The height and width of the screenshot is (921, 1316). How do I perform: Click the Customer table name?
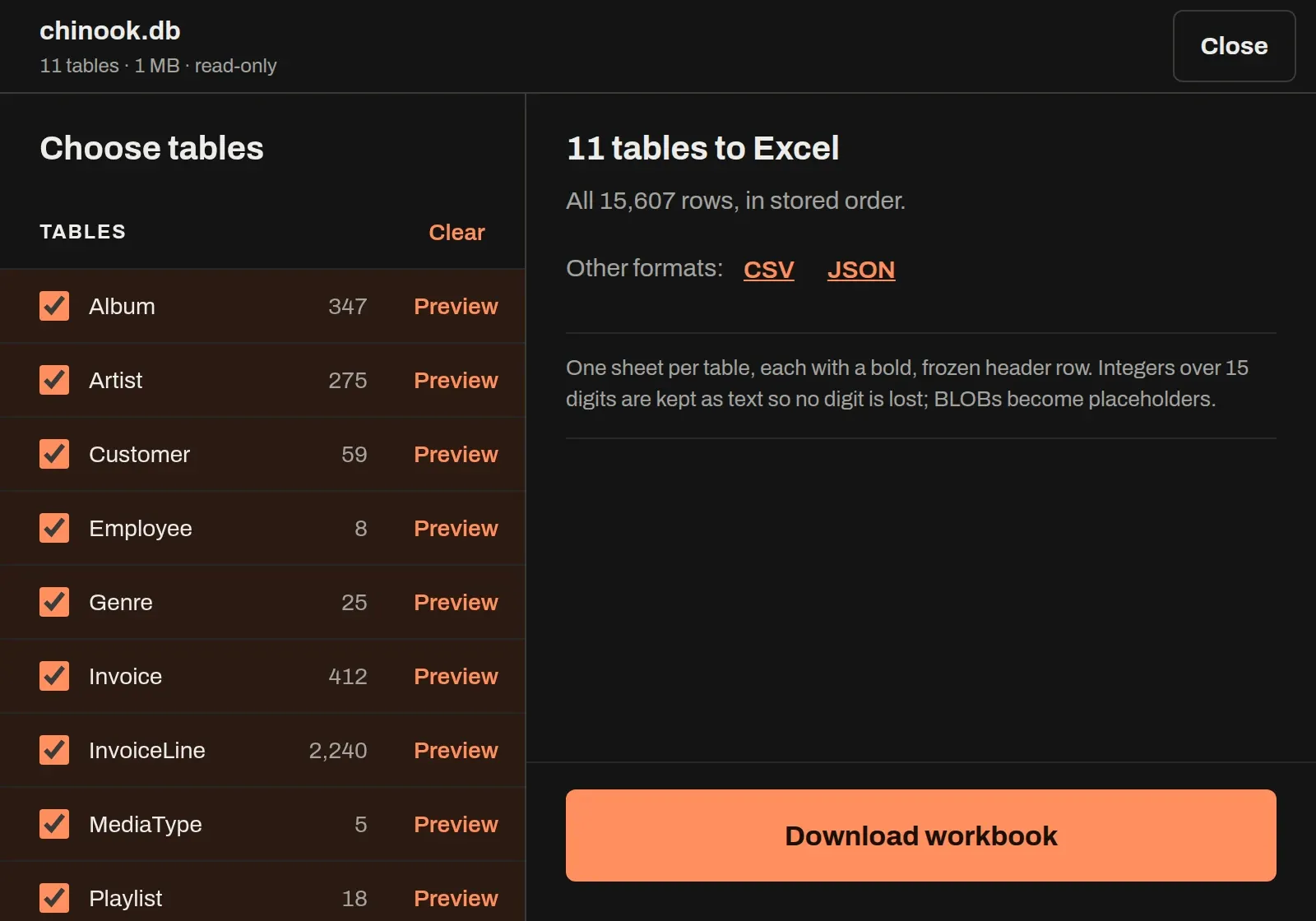click(x=140, y=454)
